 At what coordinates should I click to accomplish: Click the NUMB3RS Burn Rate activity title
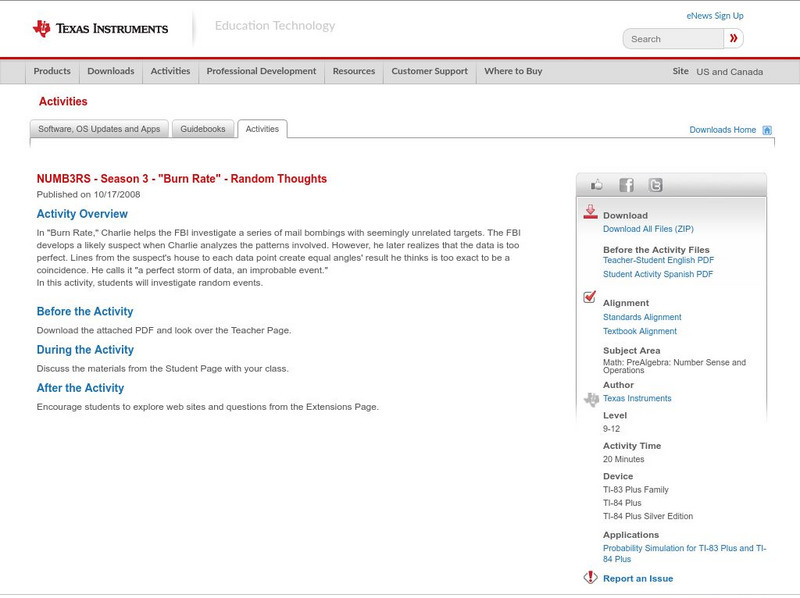[182, 179]
